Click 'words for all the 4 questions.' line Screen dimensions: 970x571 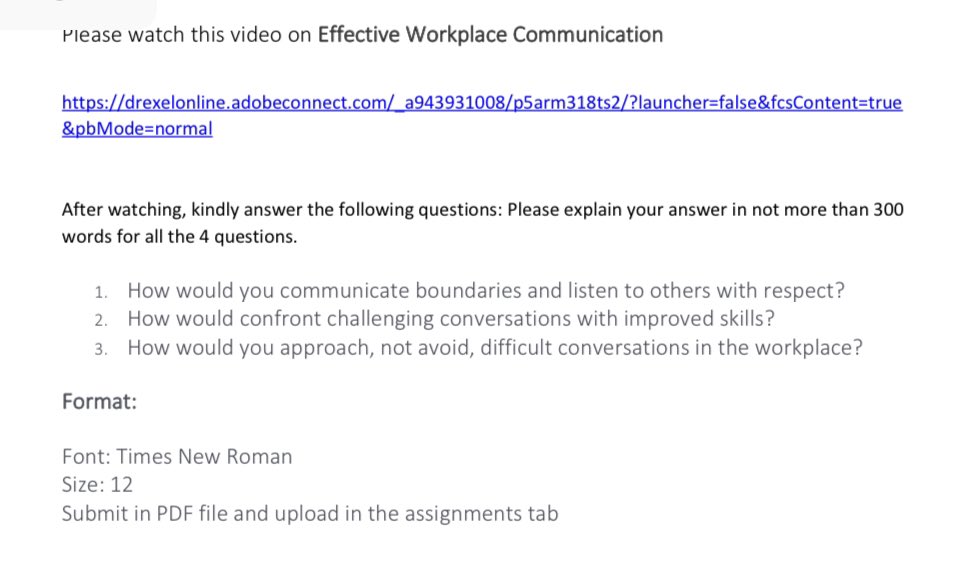[x=179, y=237]
